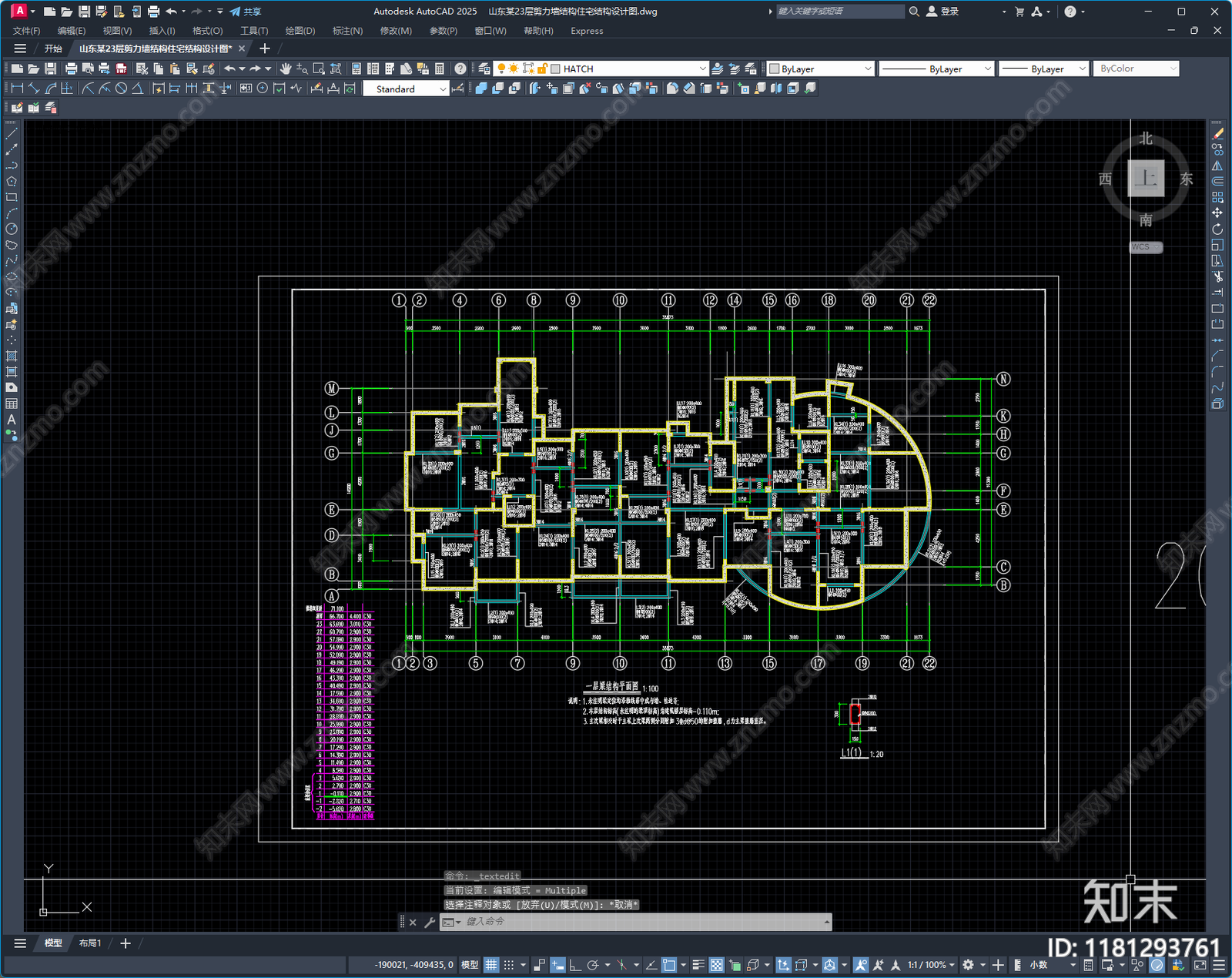Image resolution: width=1232 pixels, height=978 pixels.
Task: Select the Multiline Text A tool
Action: pos(12,420)
